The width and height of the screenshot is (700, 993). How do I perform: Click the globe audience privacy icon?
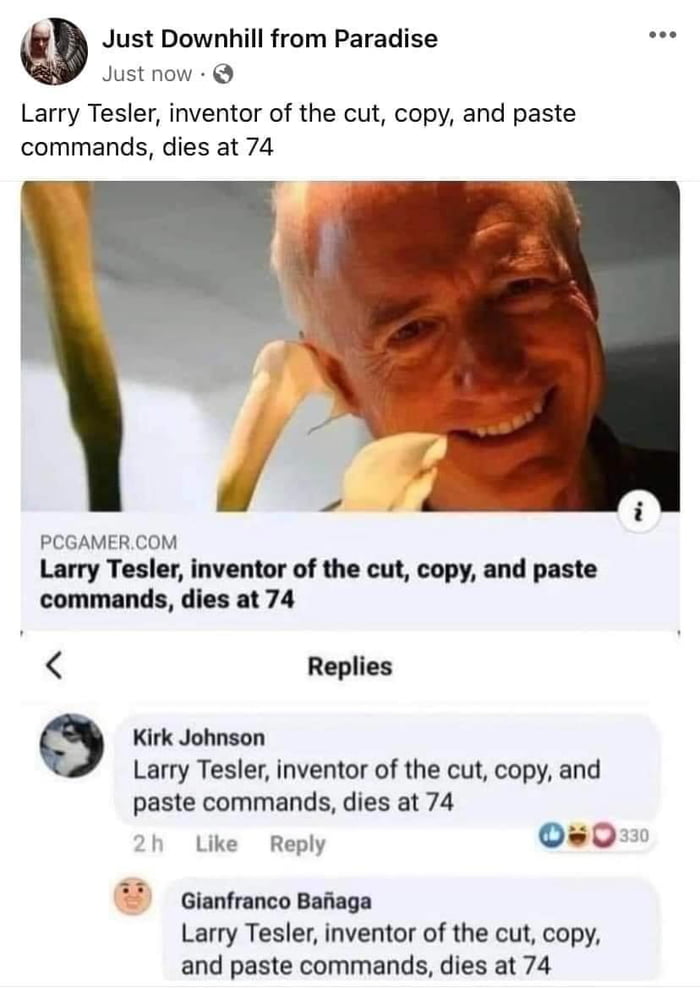tap(178, 70)
